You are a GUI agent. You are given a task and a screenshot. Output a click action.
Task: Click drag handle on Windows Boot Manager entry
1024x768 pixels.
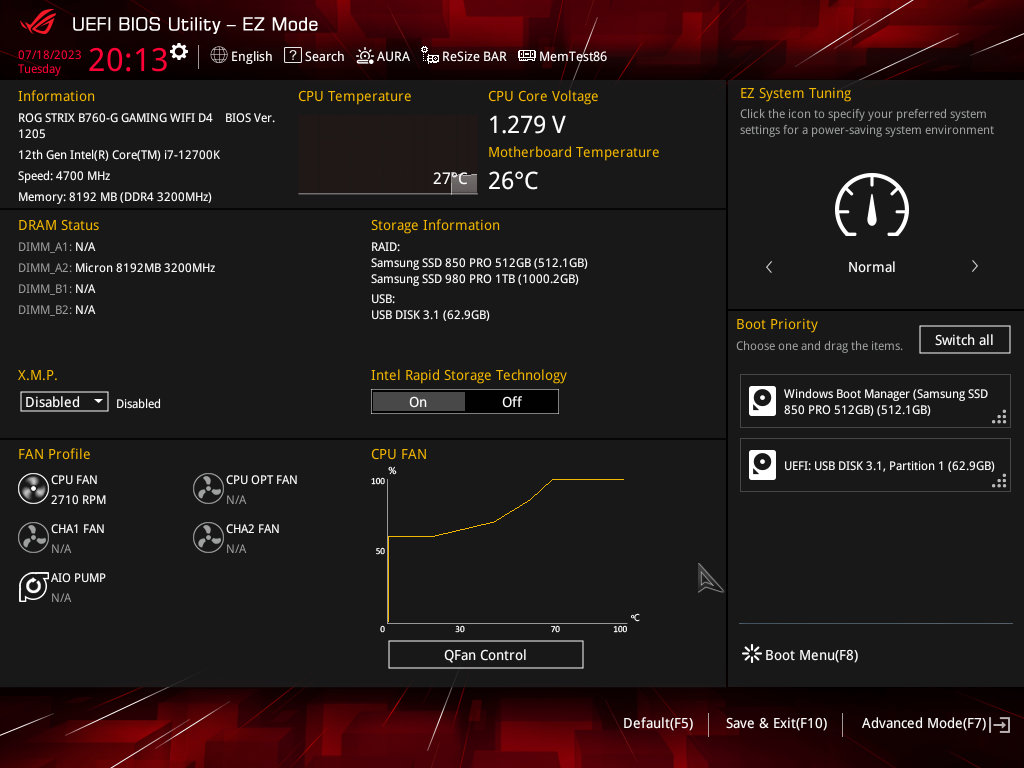tap(999, 417)
